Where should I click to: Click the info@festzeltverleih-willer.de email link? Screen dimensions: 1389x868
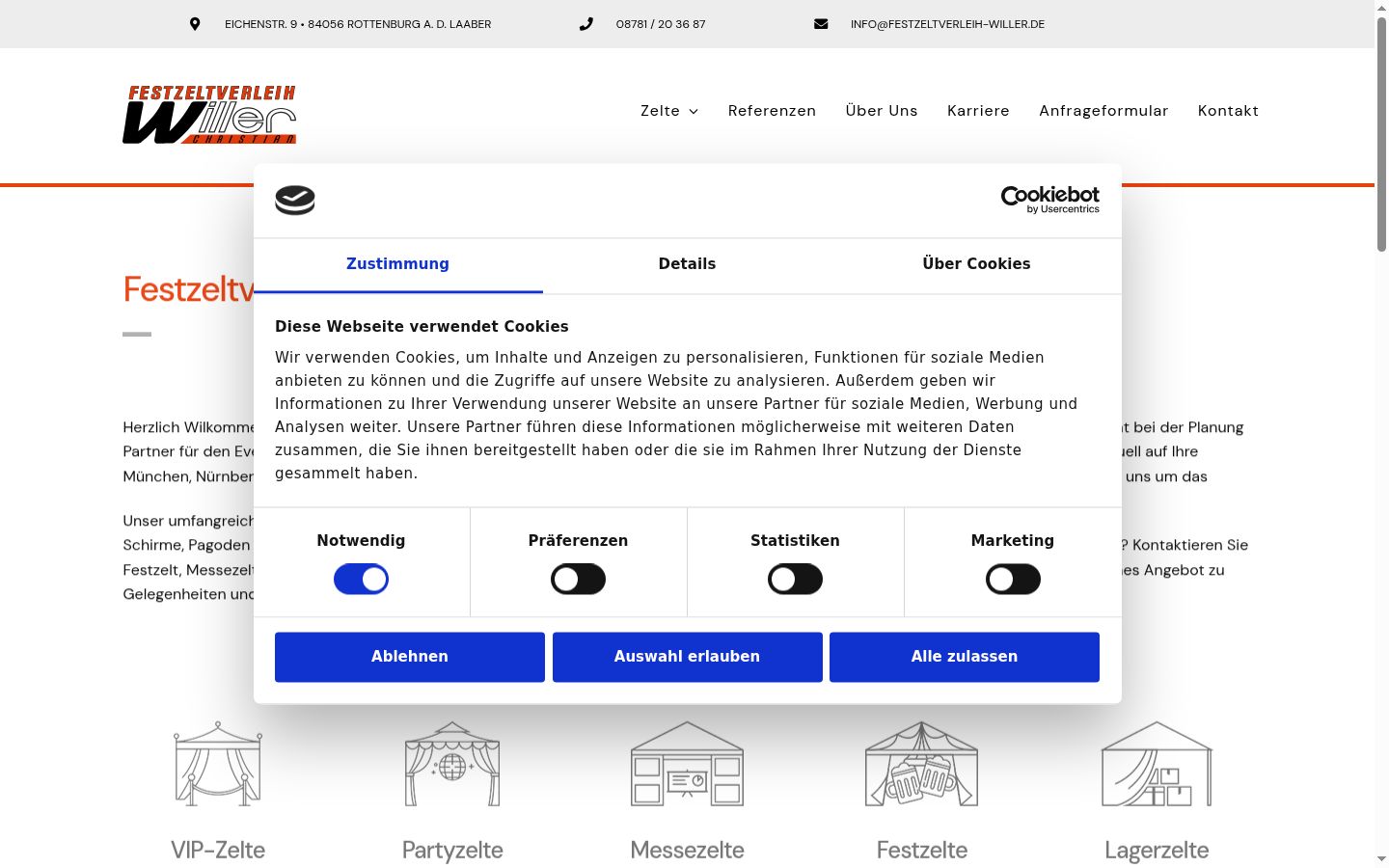pos(947,24)
